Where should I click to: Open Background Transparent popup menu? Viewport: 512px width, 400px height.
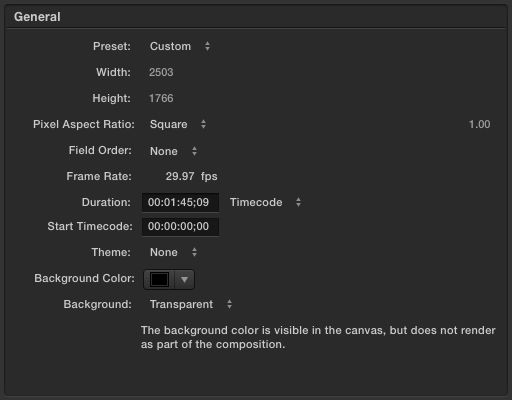click(191, 304)
